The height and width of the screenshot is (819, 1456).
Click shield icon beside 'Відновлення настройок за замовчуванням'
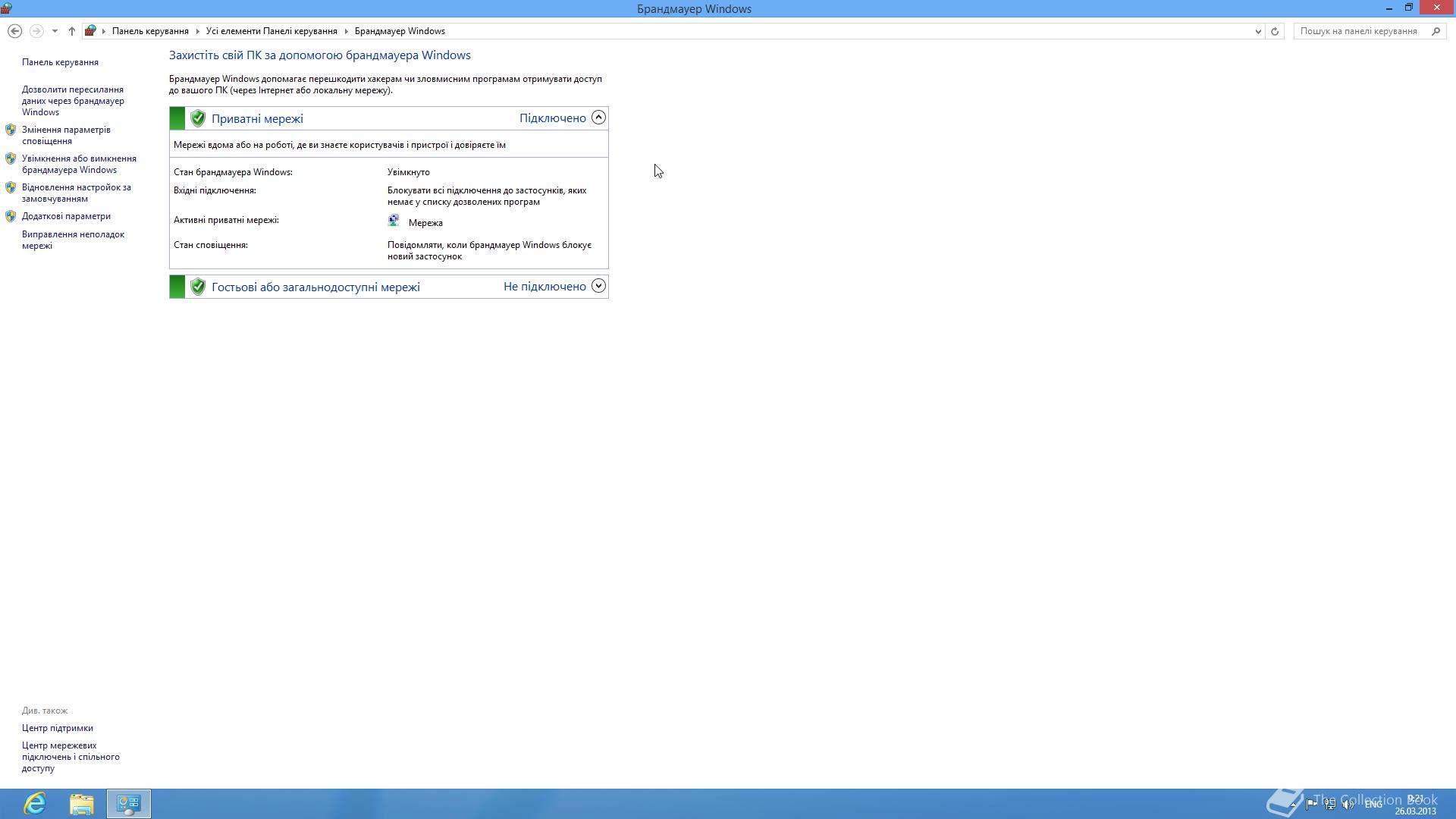coord(11,187)
